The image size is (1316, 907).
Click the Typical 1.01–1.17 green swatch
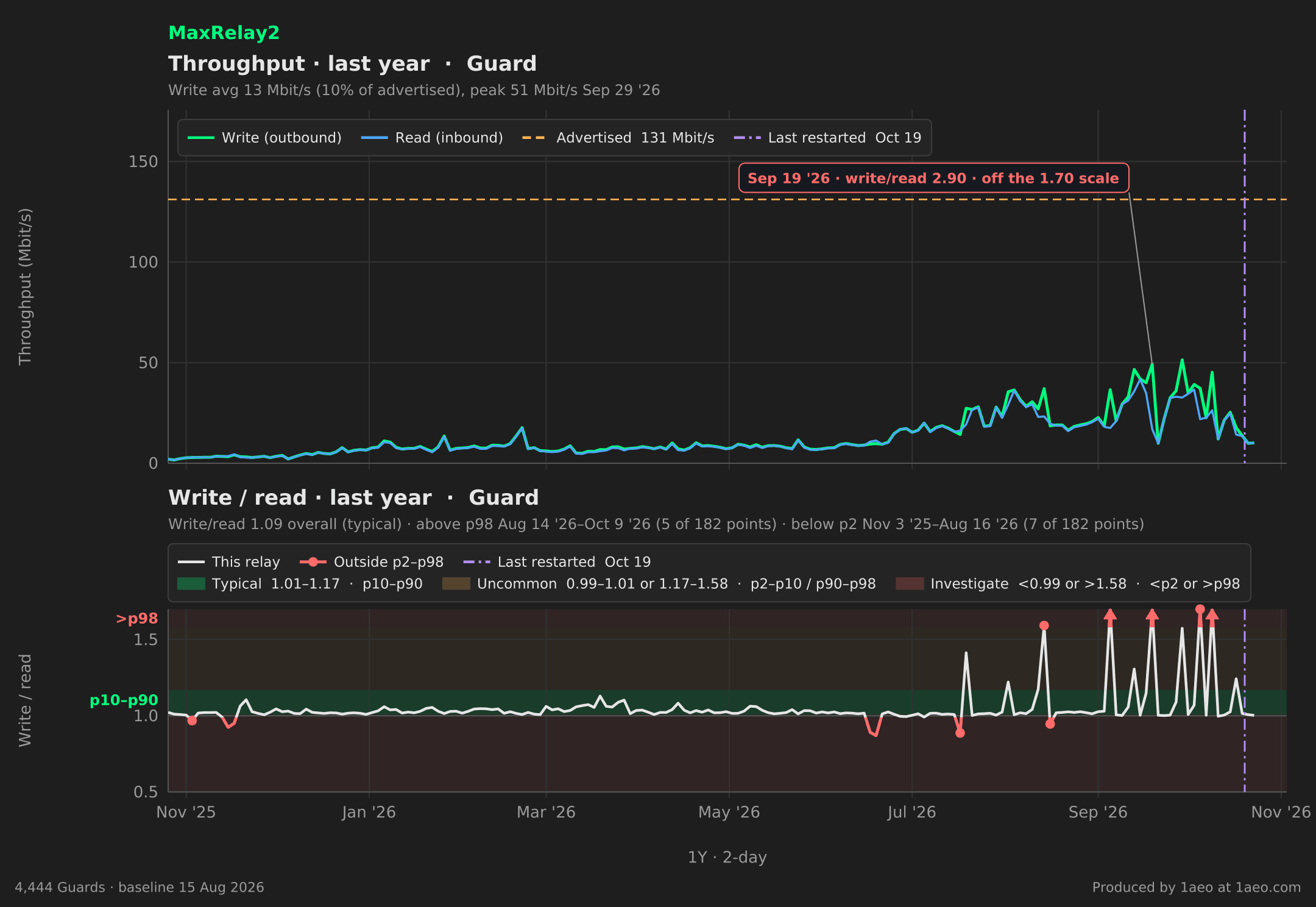(x=191, y=584)
